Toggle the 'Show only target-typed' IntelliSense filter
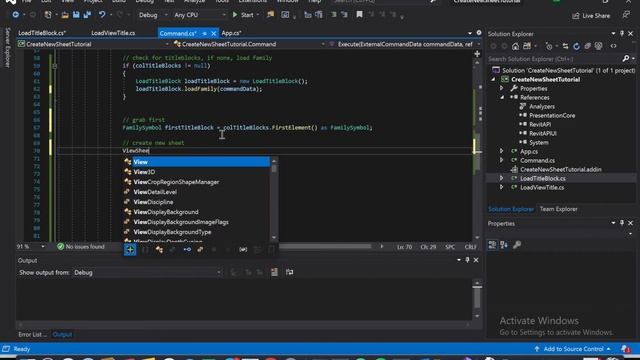This screenshot has height=360, width=640. (x=130, y=249)
